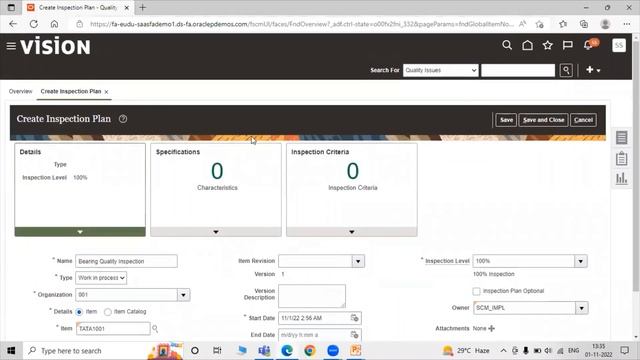Open a new browser tab
Screen dimensions: 640x360
(x=142, y=7)
